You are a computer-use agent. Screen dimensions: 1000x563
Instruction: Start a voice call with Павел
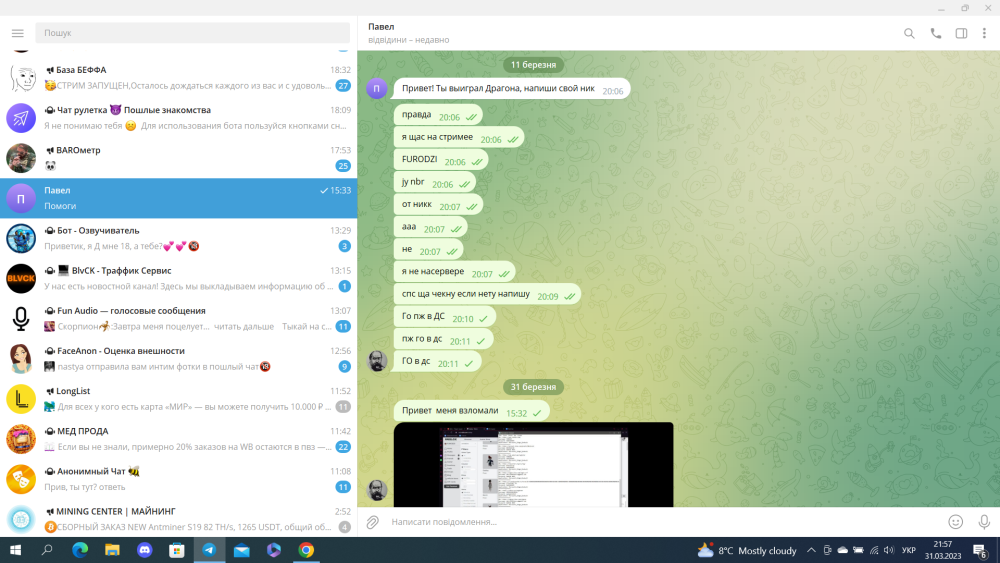coord(936,34)
